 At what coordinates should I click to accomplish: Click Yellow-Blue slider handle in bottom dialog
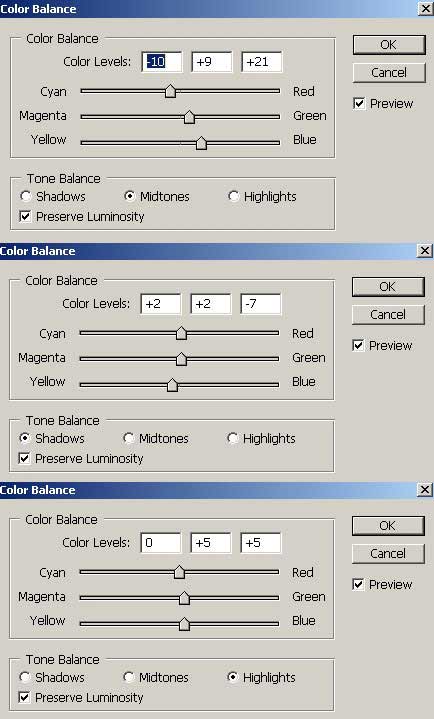click(x=184, y=624)
